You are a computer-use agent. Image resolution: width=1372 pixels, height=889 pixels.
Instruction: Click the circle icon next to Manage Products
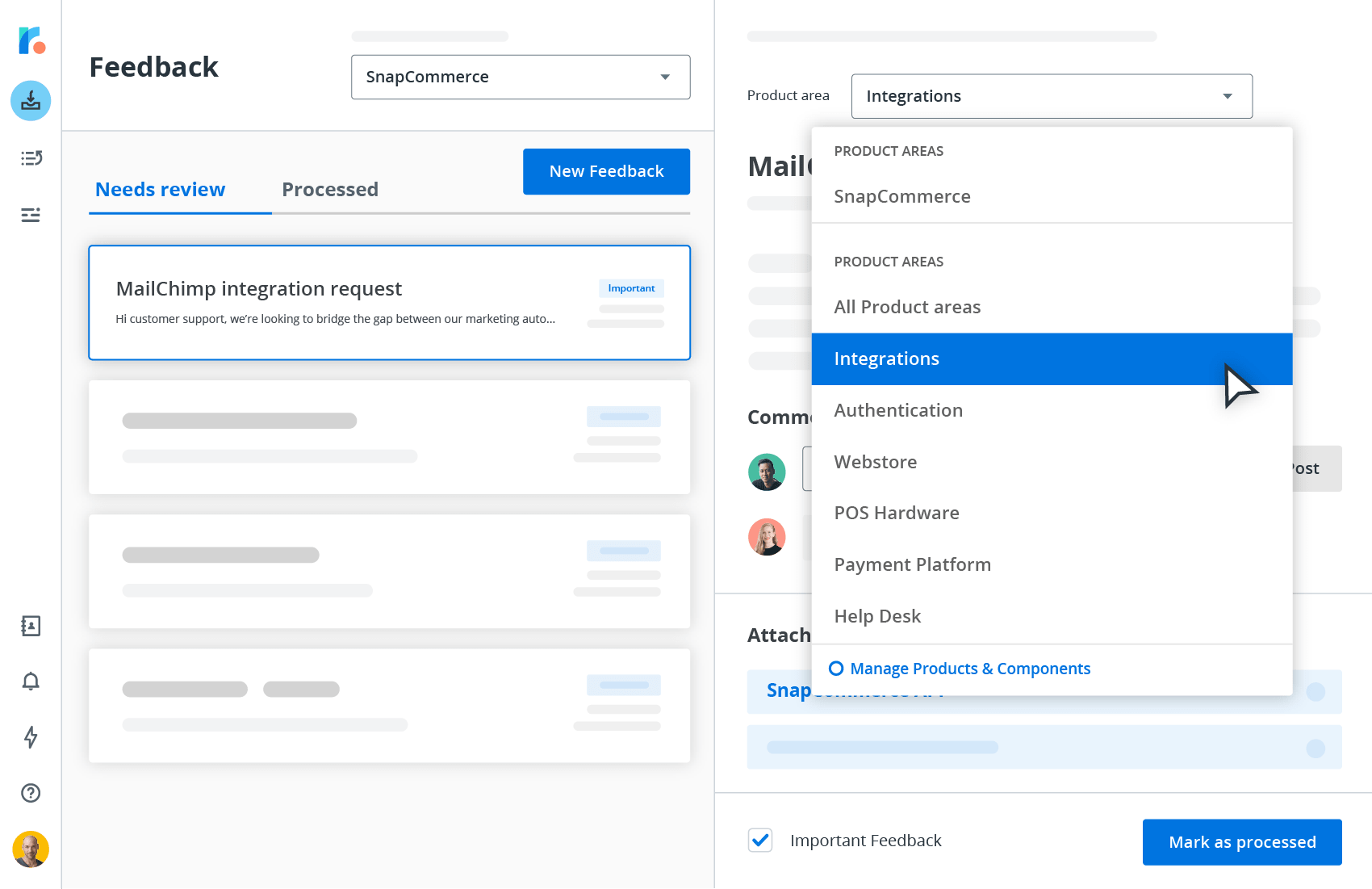pos(836,669)
